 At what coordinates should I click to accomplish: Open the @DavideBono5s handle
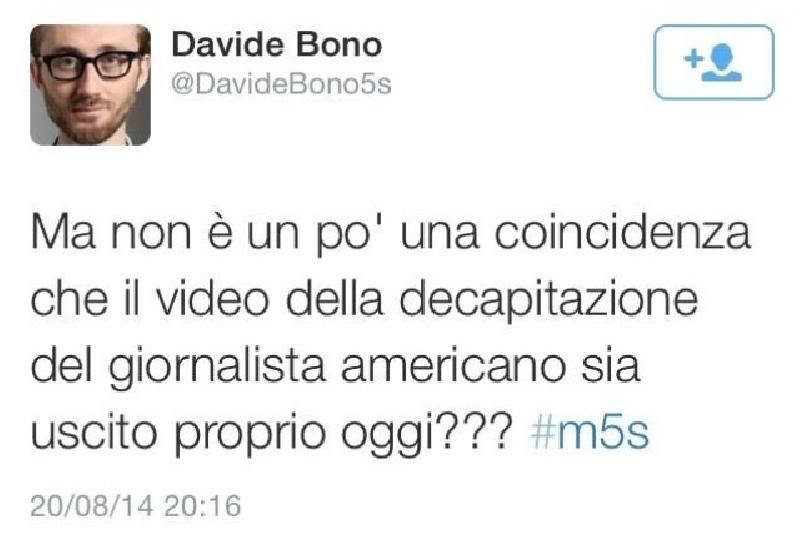click(281, 85)
